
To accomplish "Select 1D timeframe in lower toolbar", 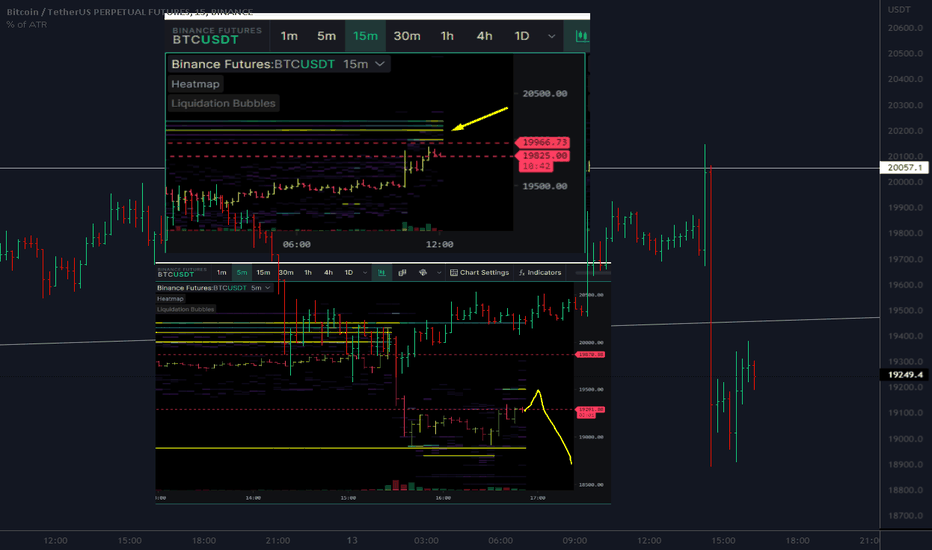I will tap(349, 272).
